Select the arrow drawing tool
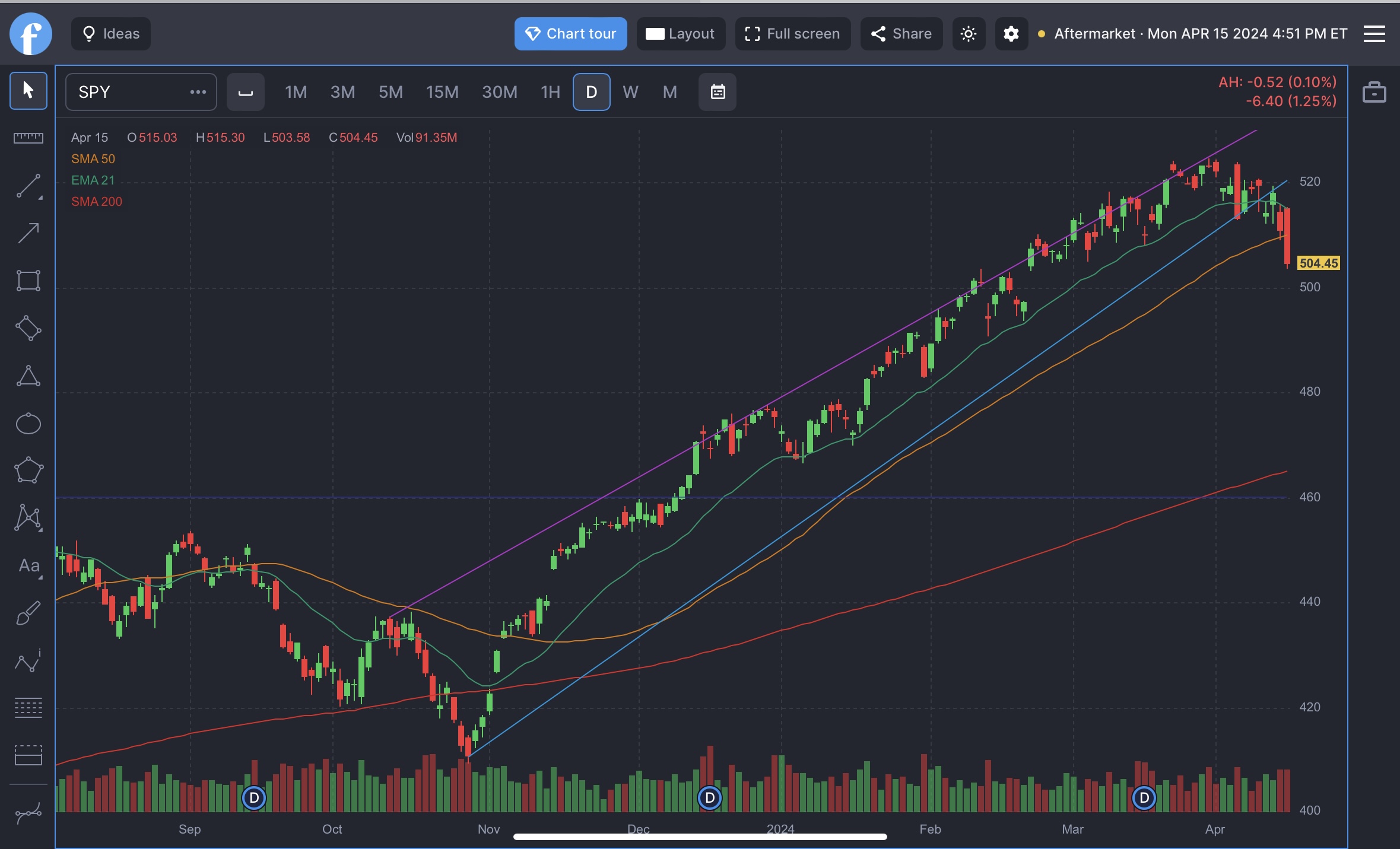Viewport: 1400px width, 849px height. (28, 233)
